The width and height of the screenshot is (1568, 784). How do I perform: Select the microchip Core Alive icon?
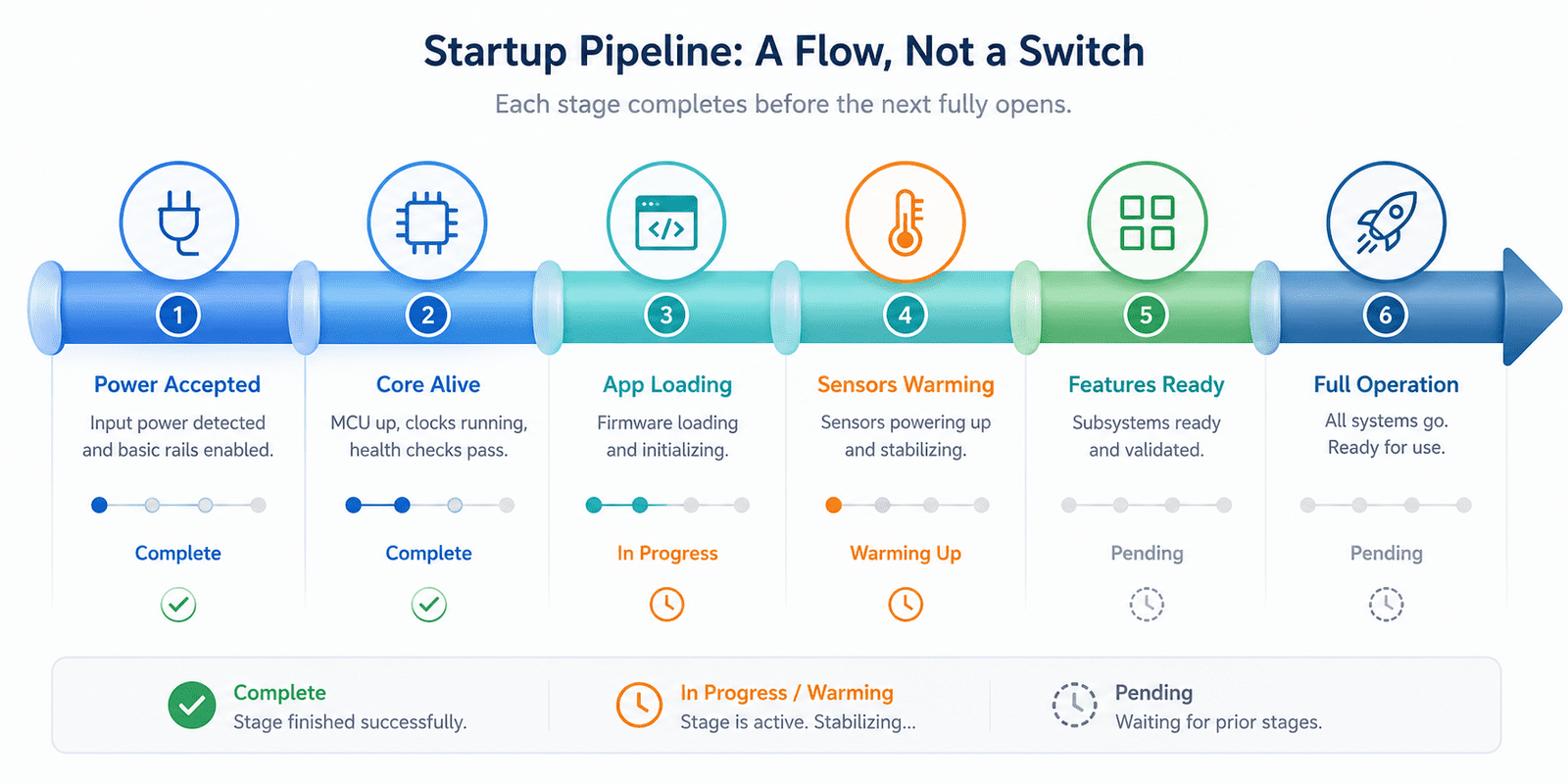pos(427,222)
